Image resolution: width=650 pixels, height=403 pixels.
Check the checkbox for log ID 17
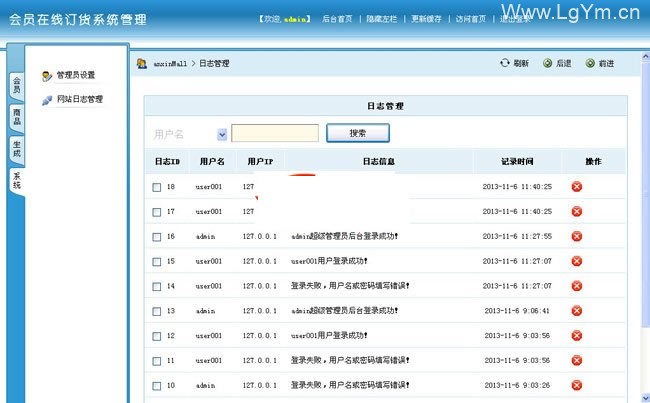coord(157,212)
